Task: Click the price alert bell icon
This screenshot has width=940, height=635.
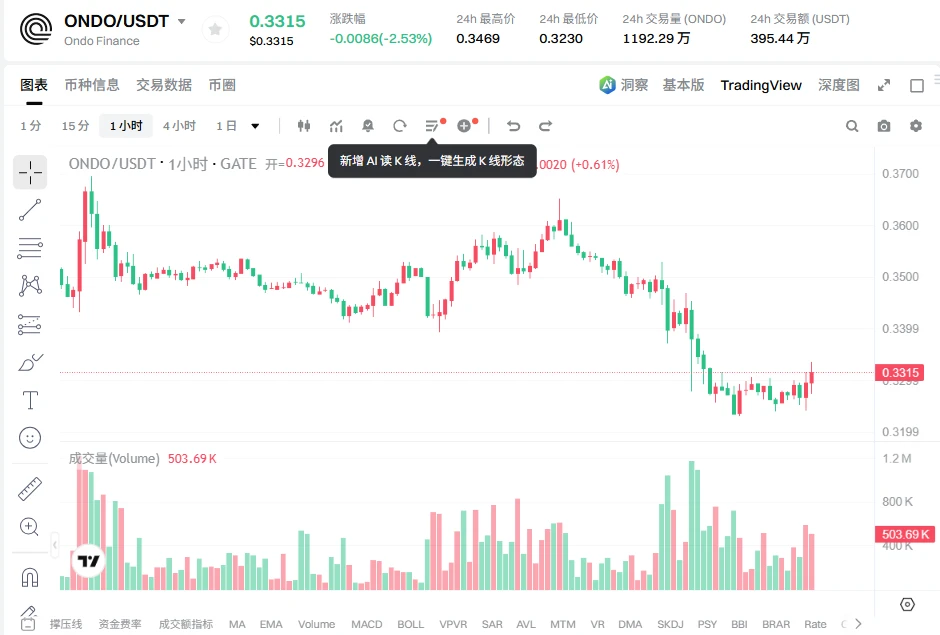Action: [x=368, y=126]
